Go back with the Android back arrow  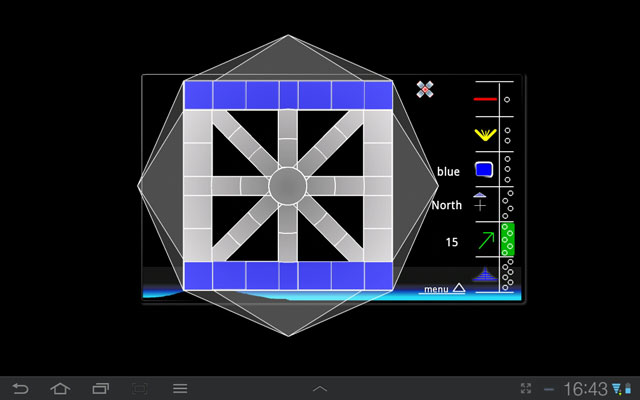click(x=20, y=389)
